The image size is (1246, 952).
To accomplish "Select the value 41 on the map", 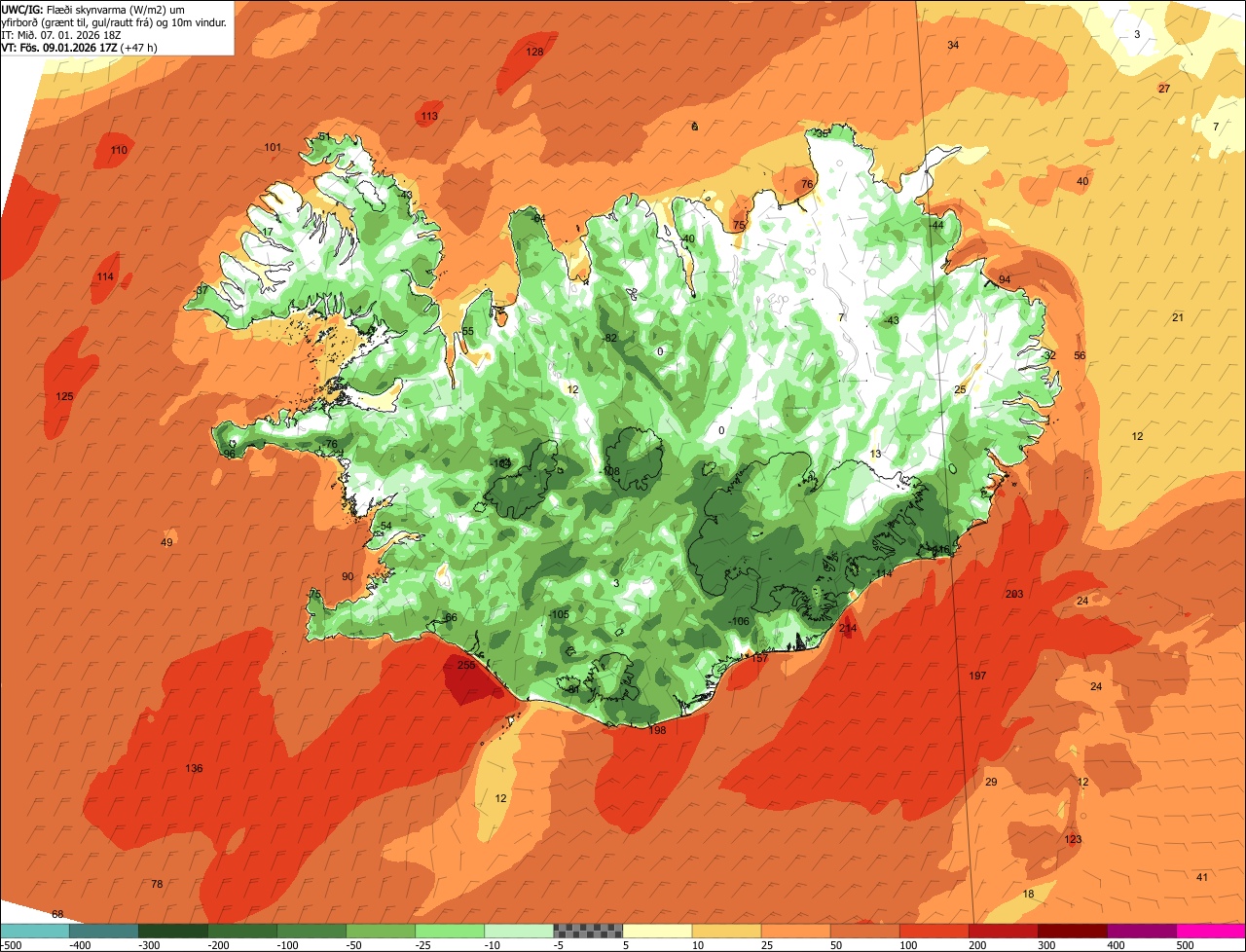I will [1202, 878].
